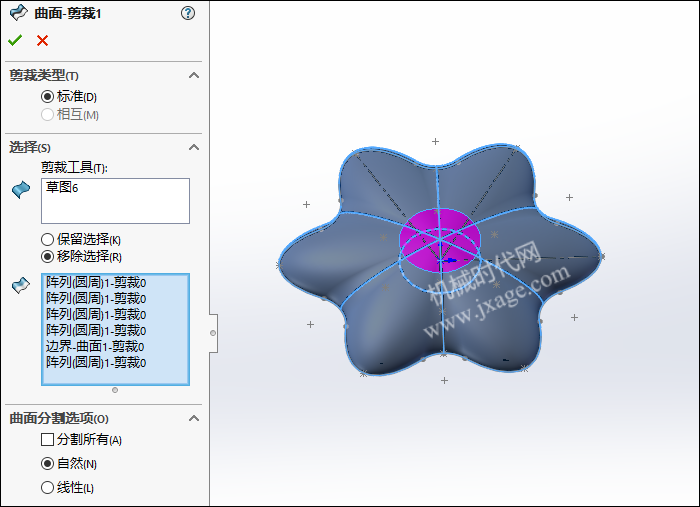Select 草图6 entry in trim tool box
Image resolution: width=700 pixels, height=507 pixels.
62,187
